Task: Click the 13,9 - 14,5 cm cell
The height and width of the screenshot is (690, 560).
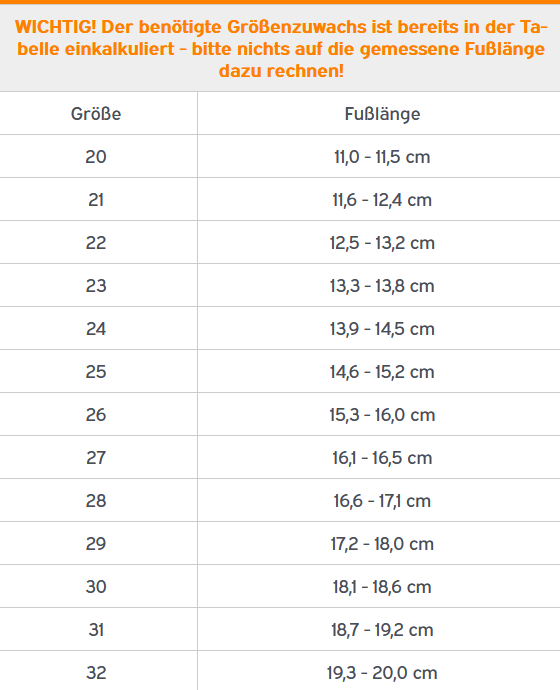Action: 382,329
